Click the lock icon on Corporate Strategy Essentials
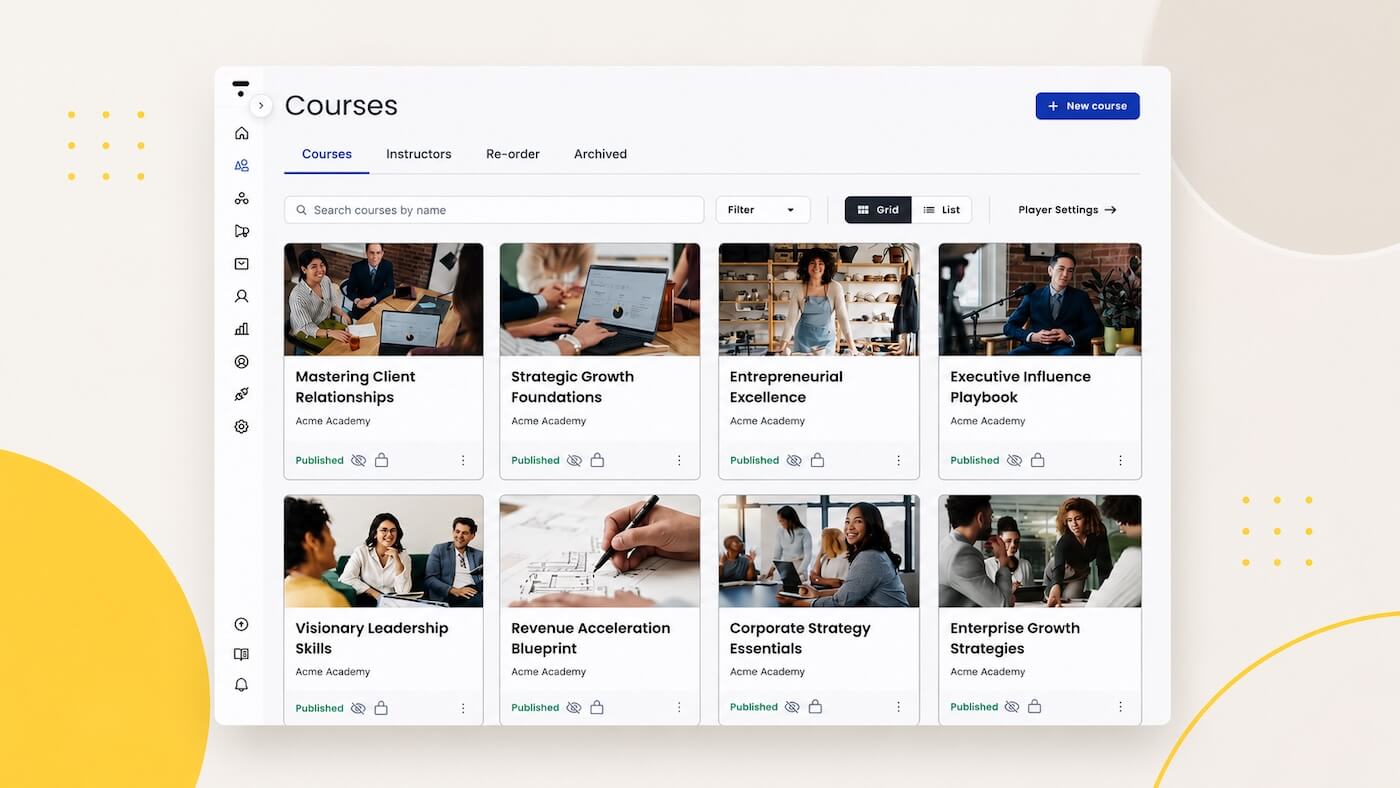The height and width of the screenshot is (788, 1400). pyautogui.click(x=815, y=707)
